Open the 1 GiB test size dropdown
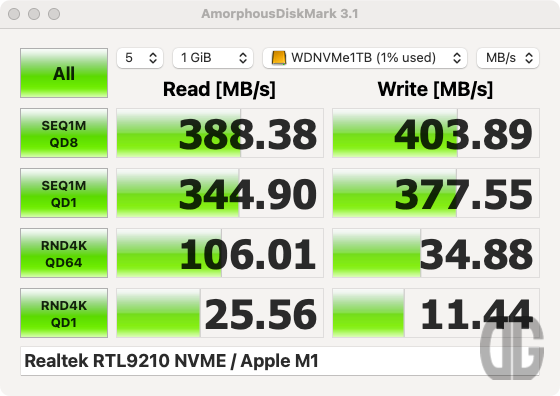This screenshot has height=396, width=560. [x=213, y=58]
